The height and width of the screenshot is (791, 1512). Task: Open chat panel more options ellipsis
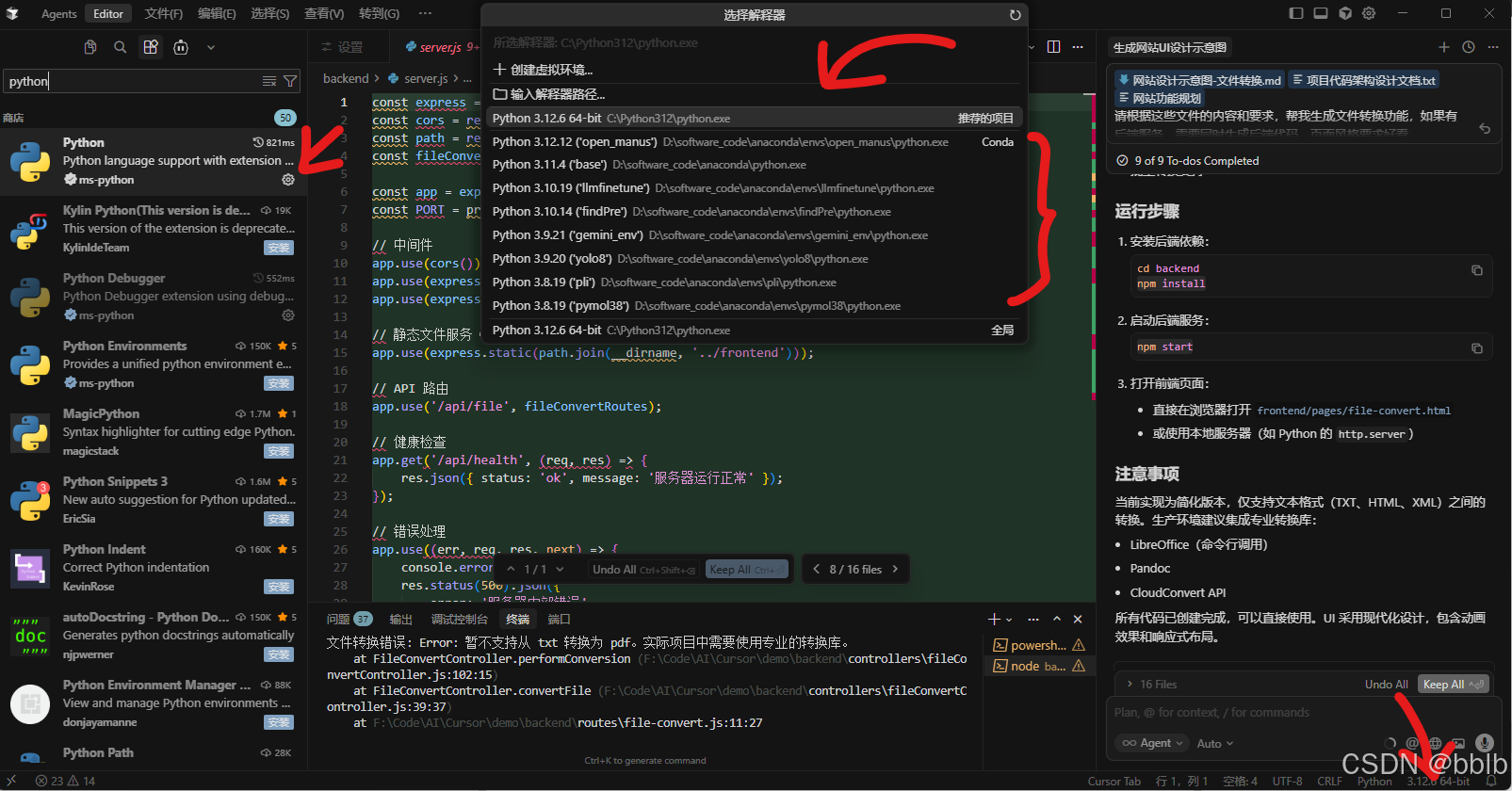coord(1493,47)
